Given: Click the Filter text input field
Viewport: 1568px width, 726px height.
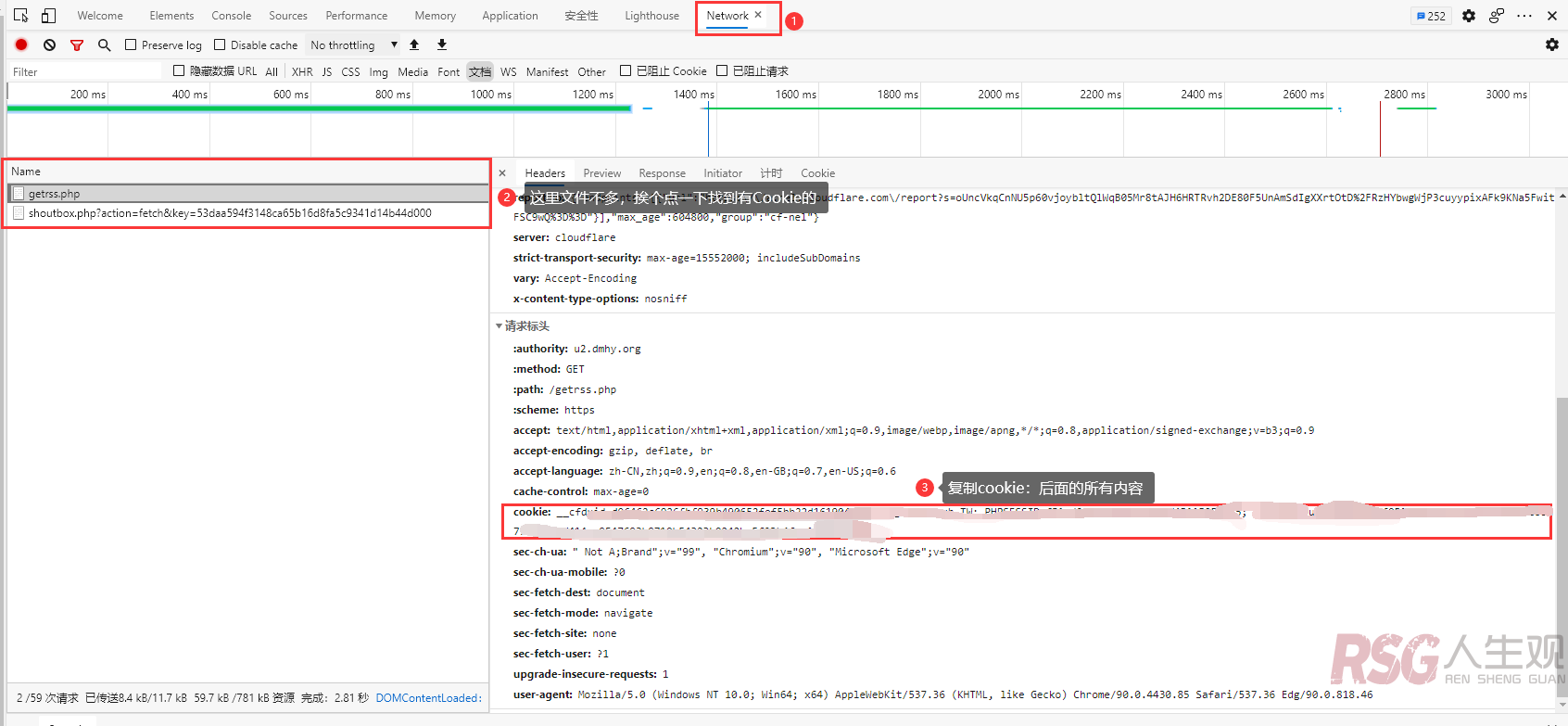Looking at the screenshot, I should 83,71.
